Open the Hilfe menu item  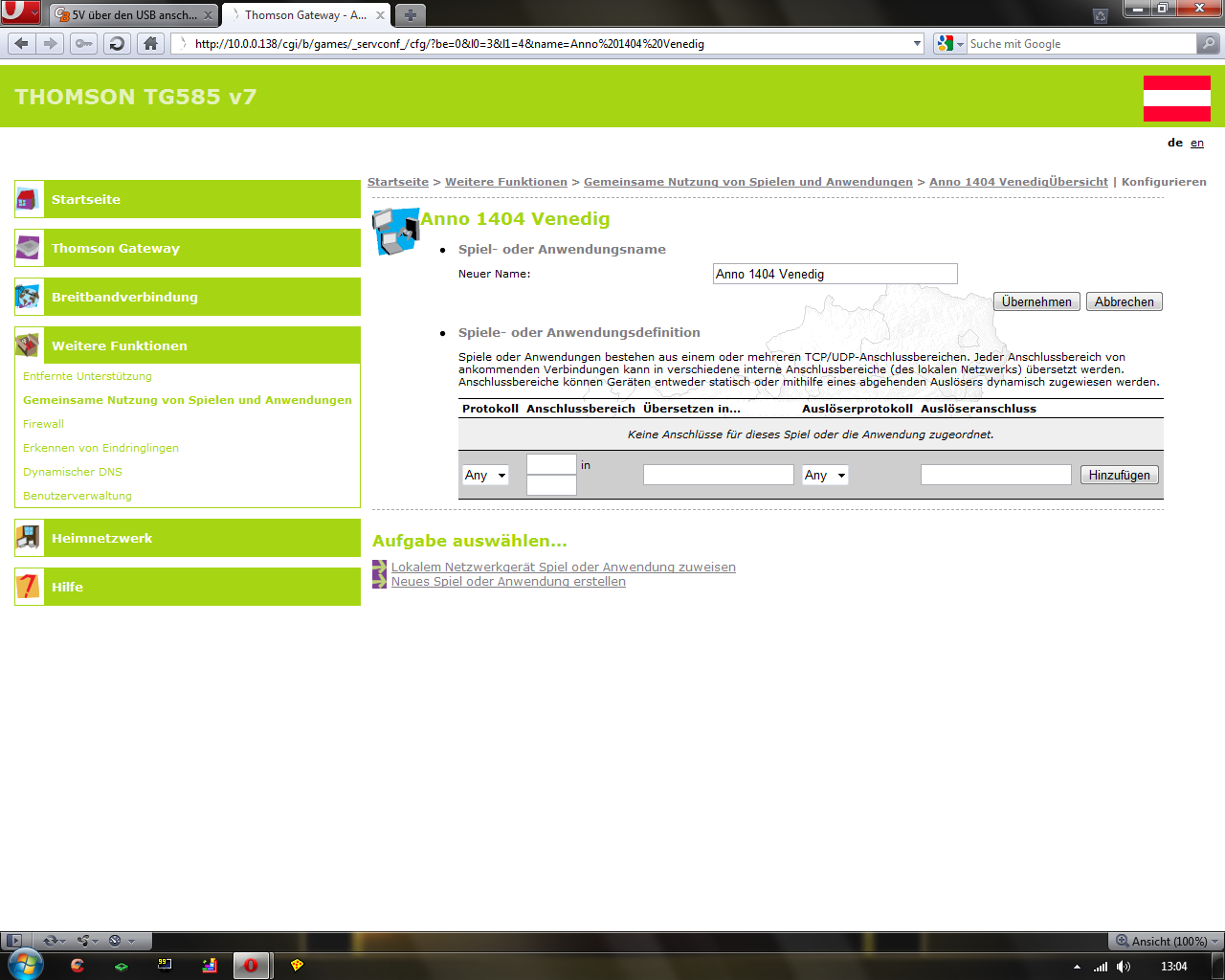(188, 587)
